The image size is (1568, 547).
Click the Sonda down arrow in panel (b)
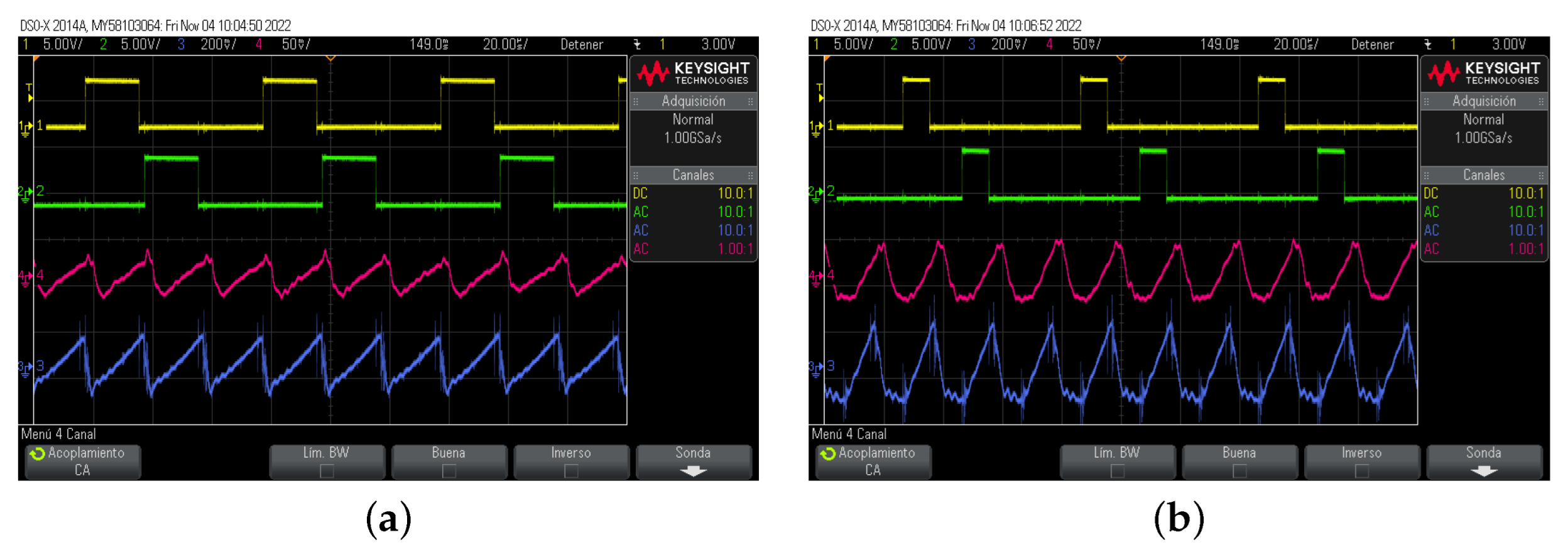click(1483, 471)
